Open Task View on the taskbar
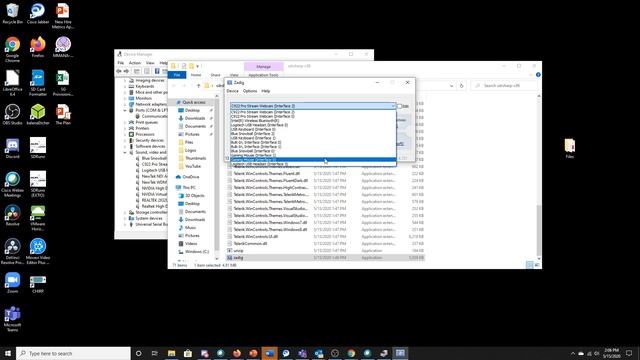Screen dimensions: 640x360 pyautogui.click(x=155, y=353)
